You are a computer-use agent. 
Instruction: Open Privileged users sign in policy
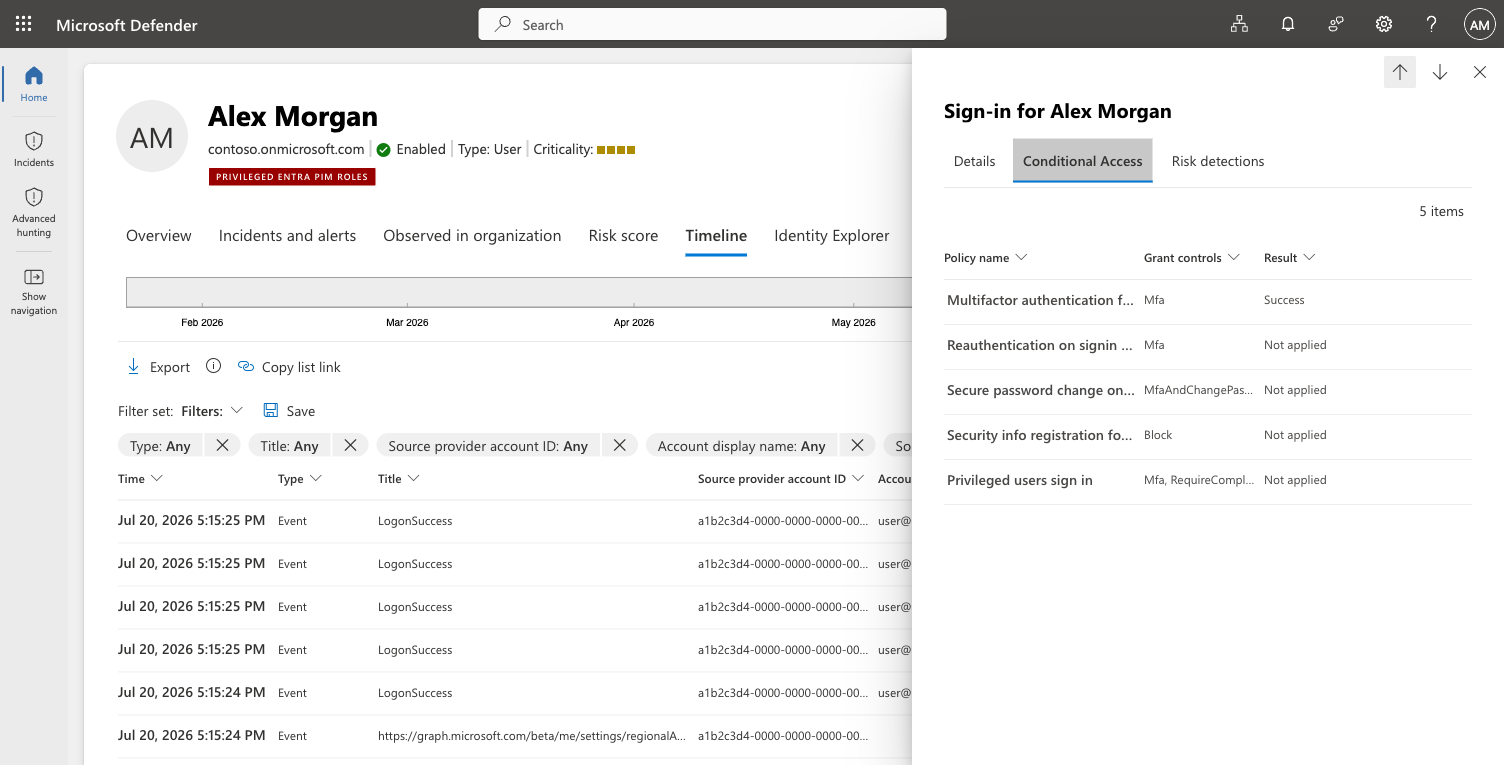(1208, 480)
